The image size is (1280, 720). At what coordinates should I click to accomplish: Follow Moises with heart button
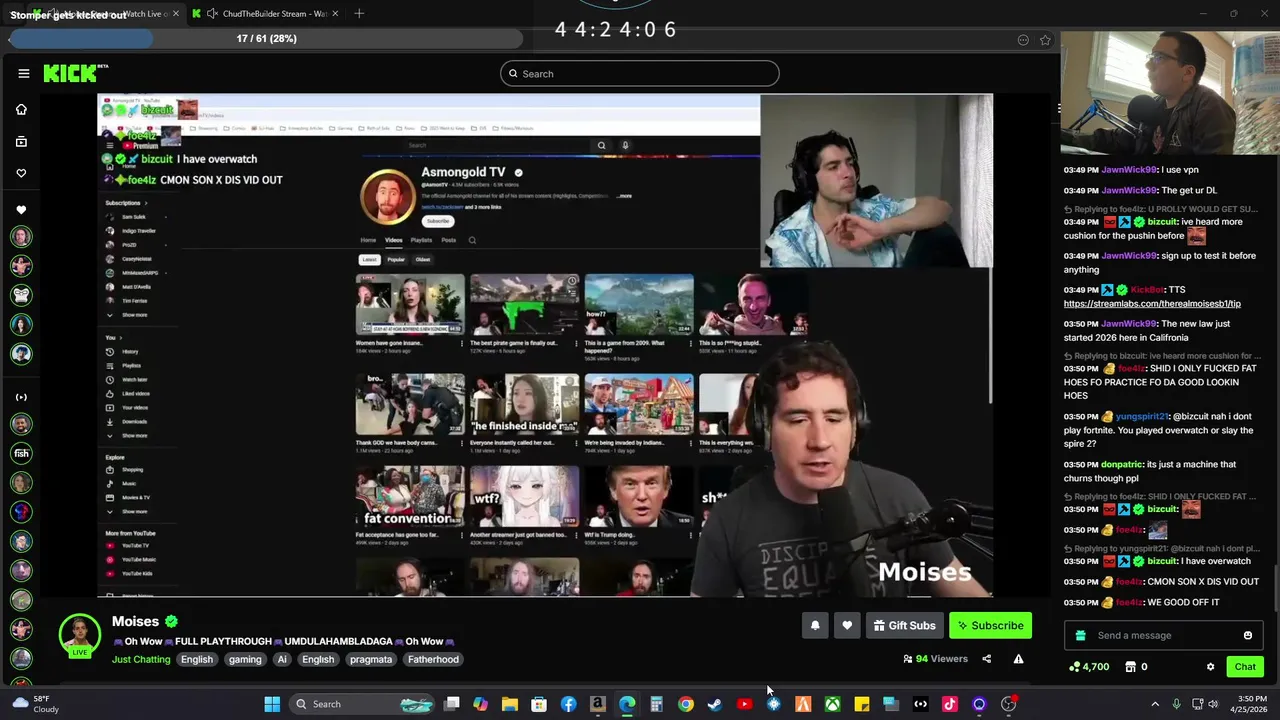click(847, 625)
